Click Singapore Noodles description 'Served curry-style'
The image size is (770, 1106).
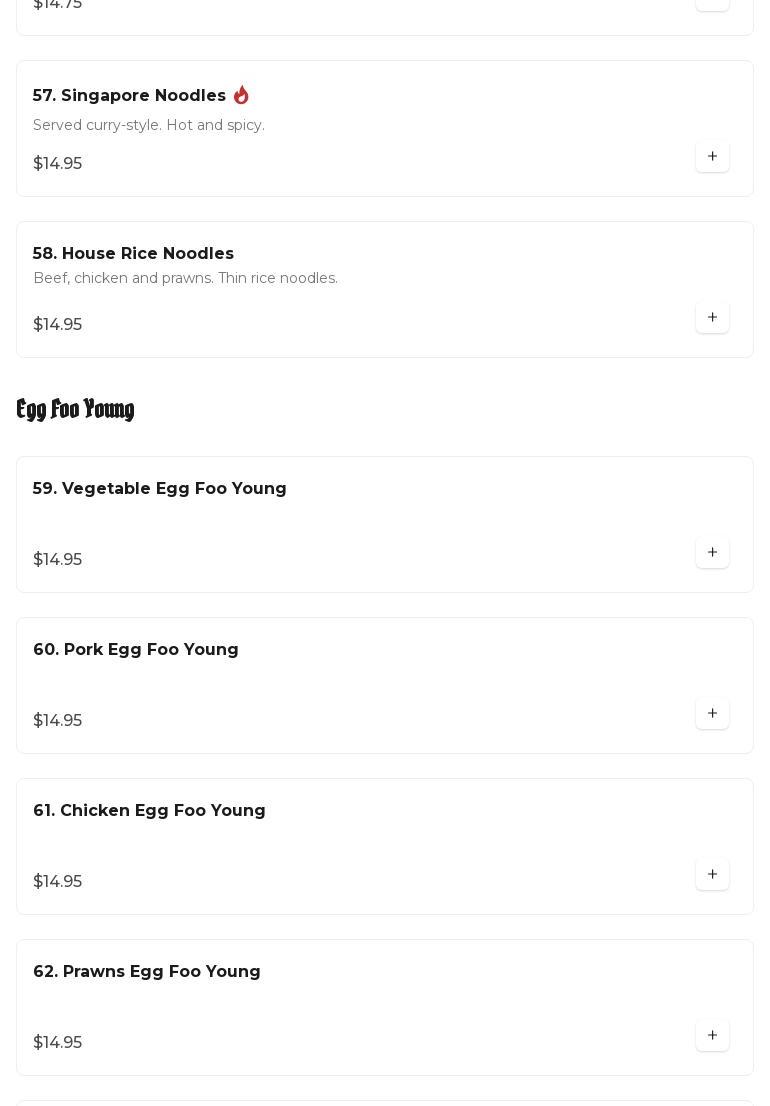(x=149, y=125)
